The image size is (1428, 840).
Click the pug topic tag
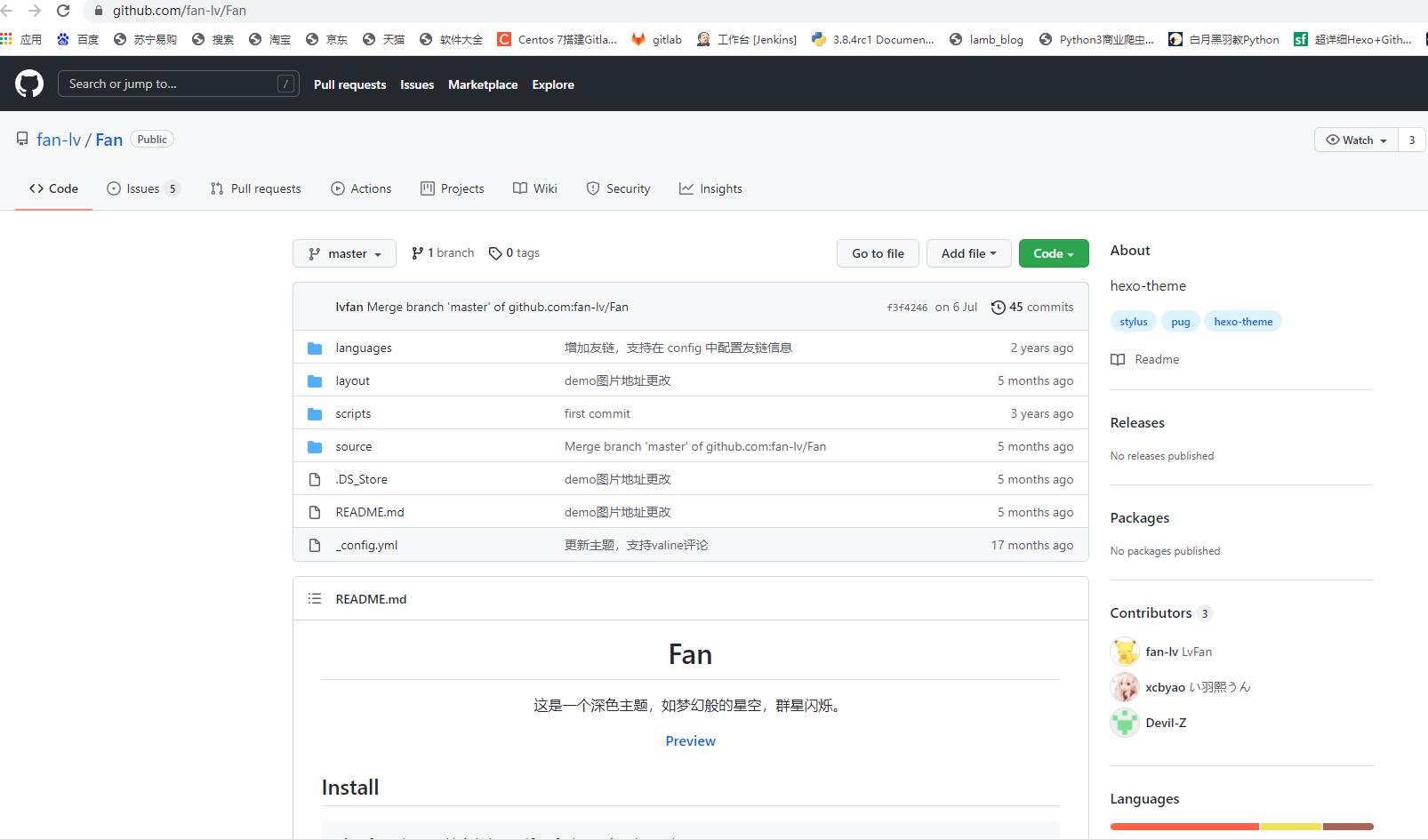(x=1181, y=322)
